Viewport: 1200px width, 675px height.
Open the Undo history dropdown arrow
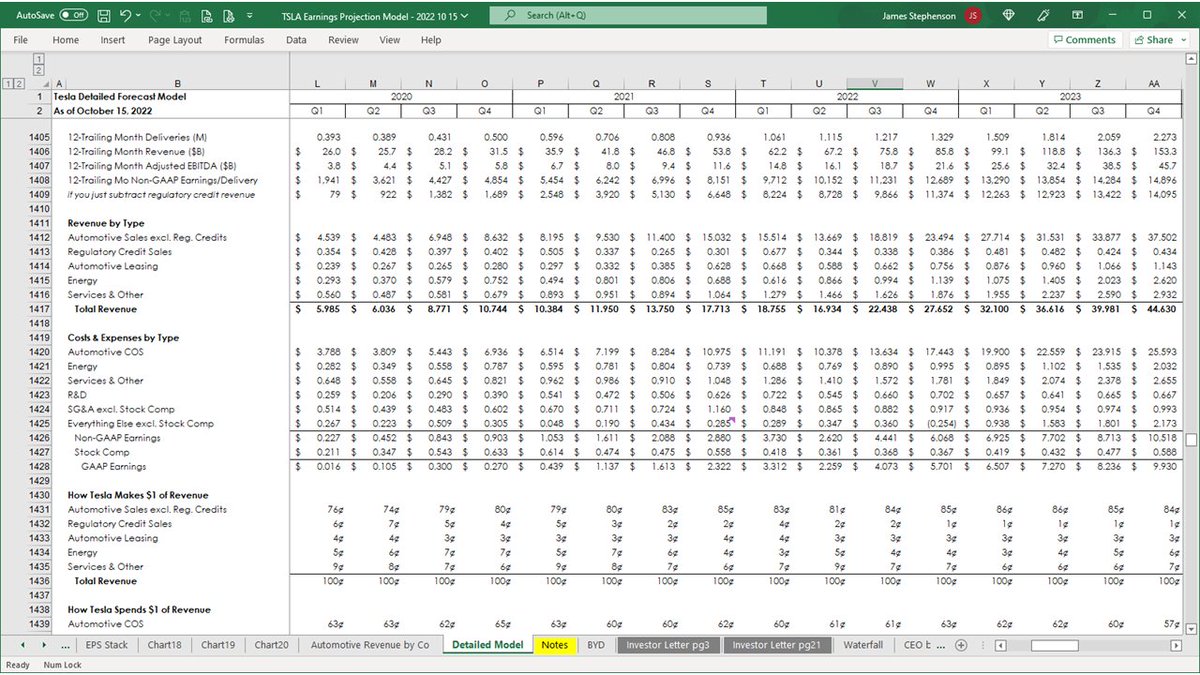pos(138,16)
